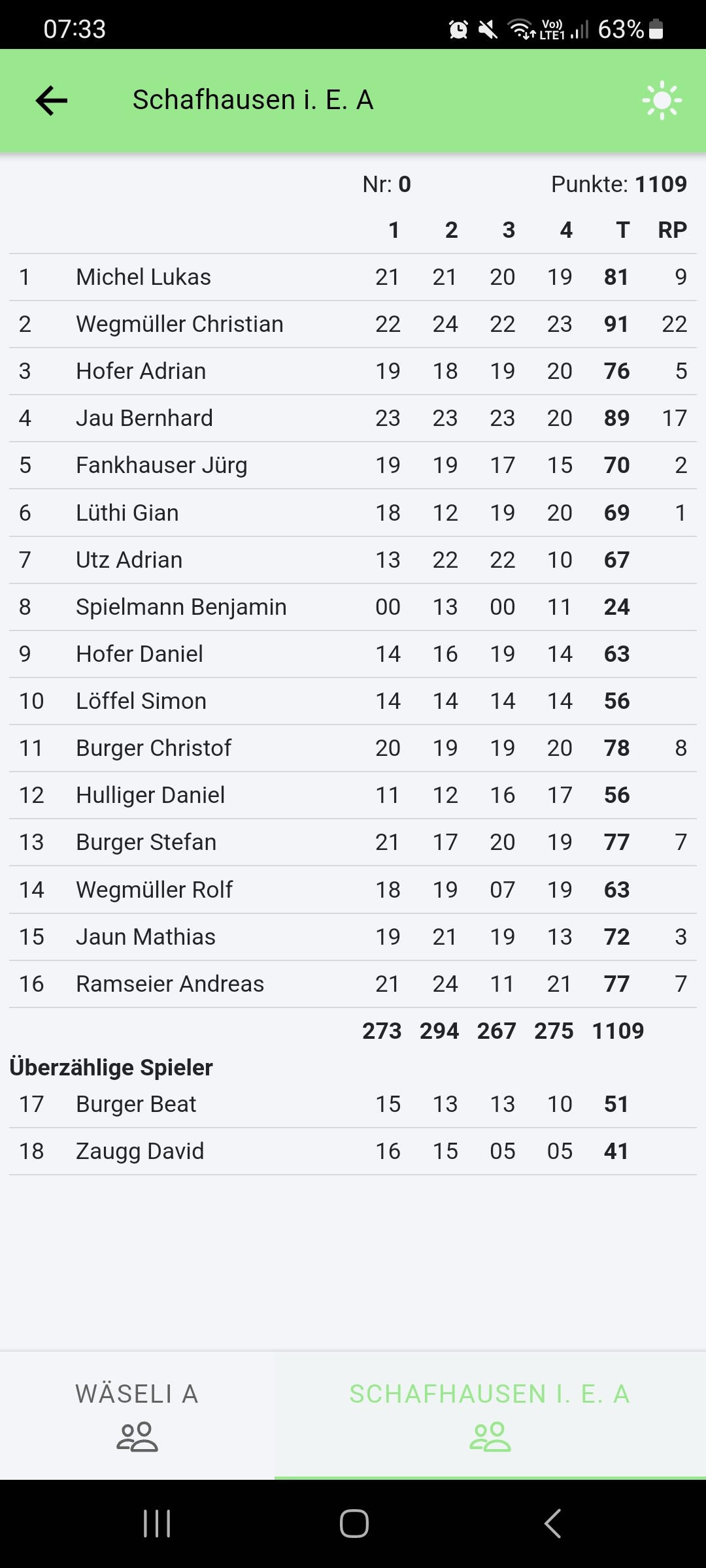Select surplus player Burger Beat

coord(136,1104)
